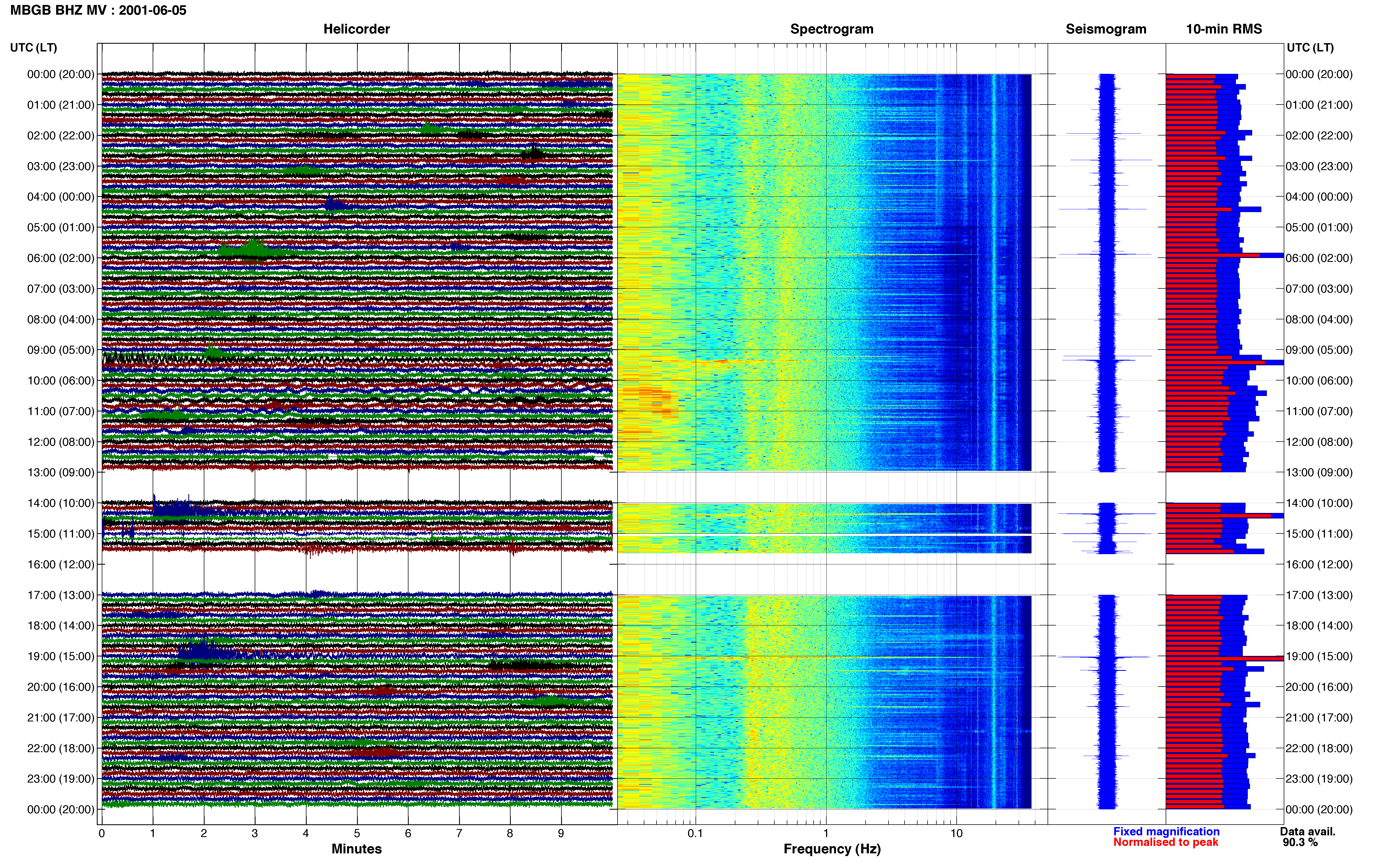Click the 0.1 frequency tick label
Viewport: 1388px width, 868px height.
695,833
